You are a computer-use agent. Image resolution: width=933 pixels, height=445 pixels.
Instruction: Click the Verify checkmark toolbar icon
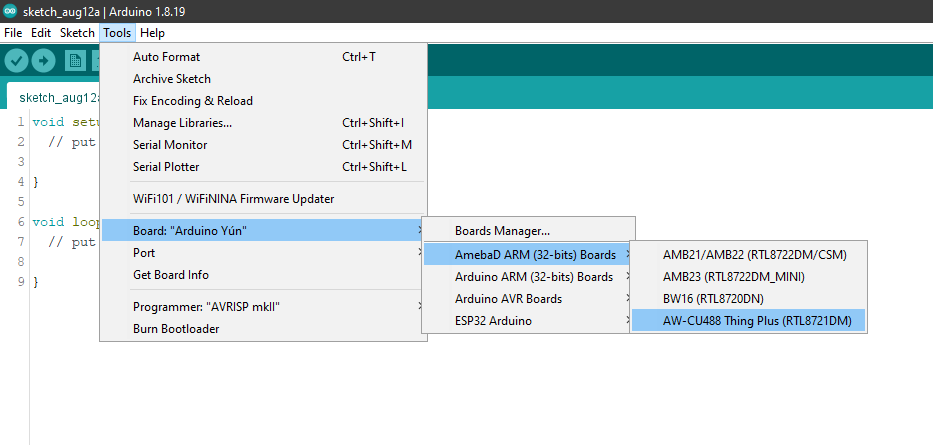(x=17, y=61)
